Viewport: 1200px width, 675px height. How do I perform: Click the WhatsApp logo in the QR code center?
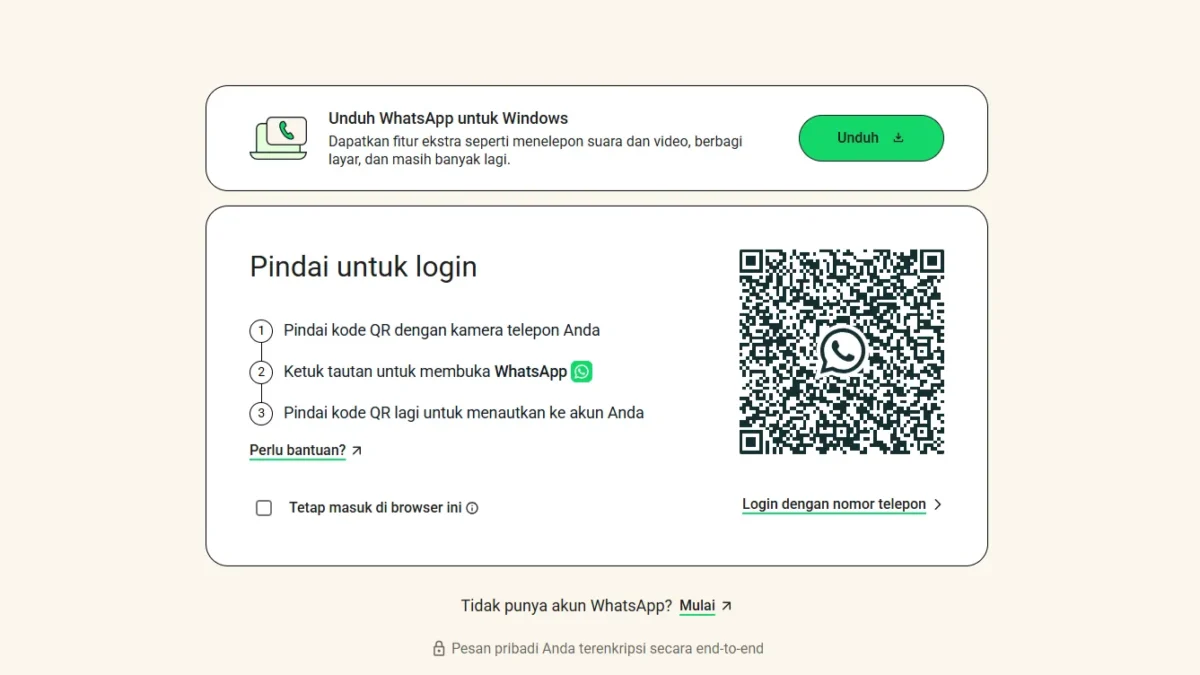[x=842, y=352]
